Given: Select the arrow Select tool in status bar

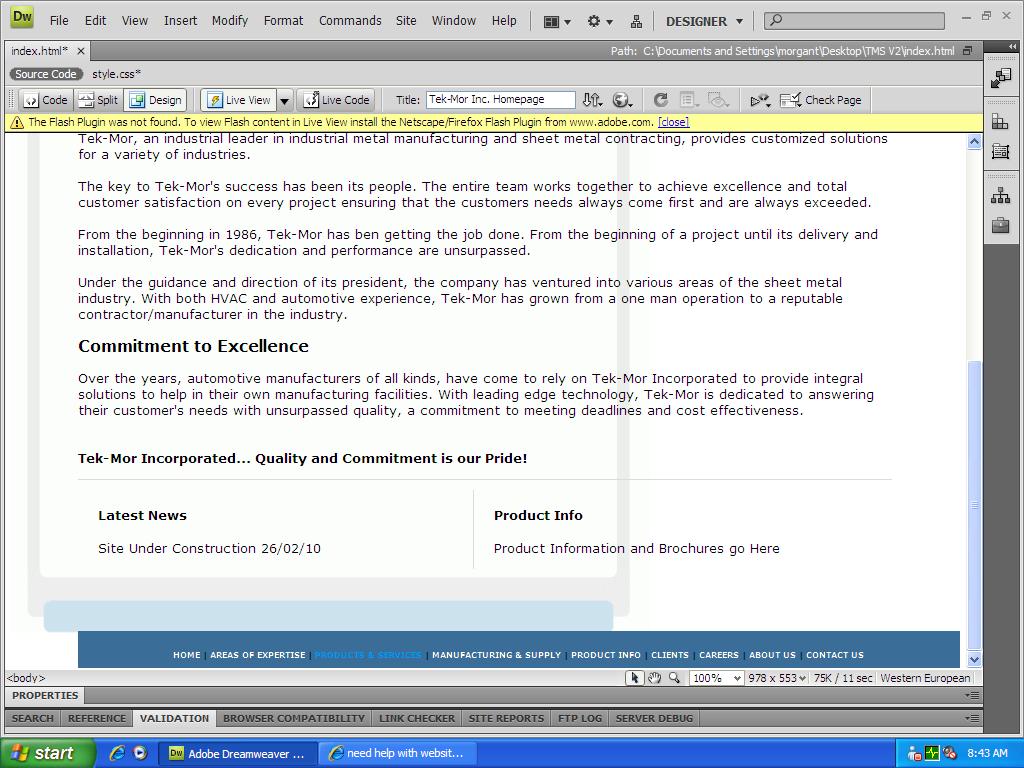Looking at the screenshot, I should point(633,678).
